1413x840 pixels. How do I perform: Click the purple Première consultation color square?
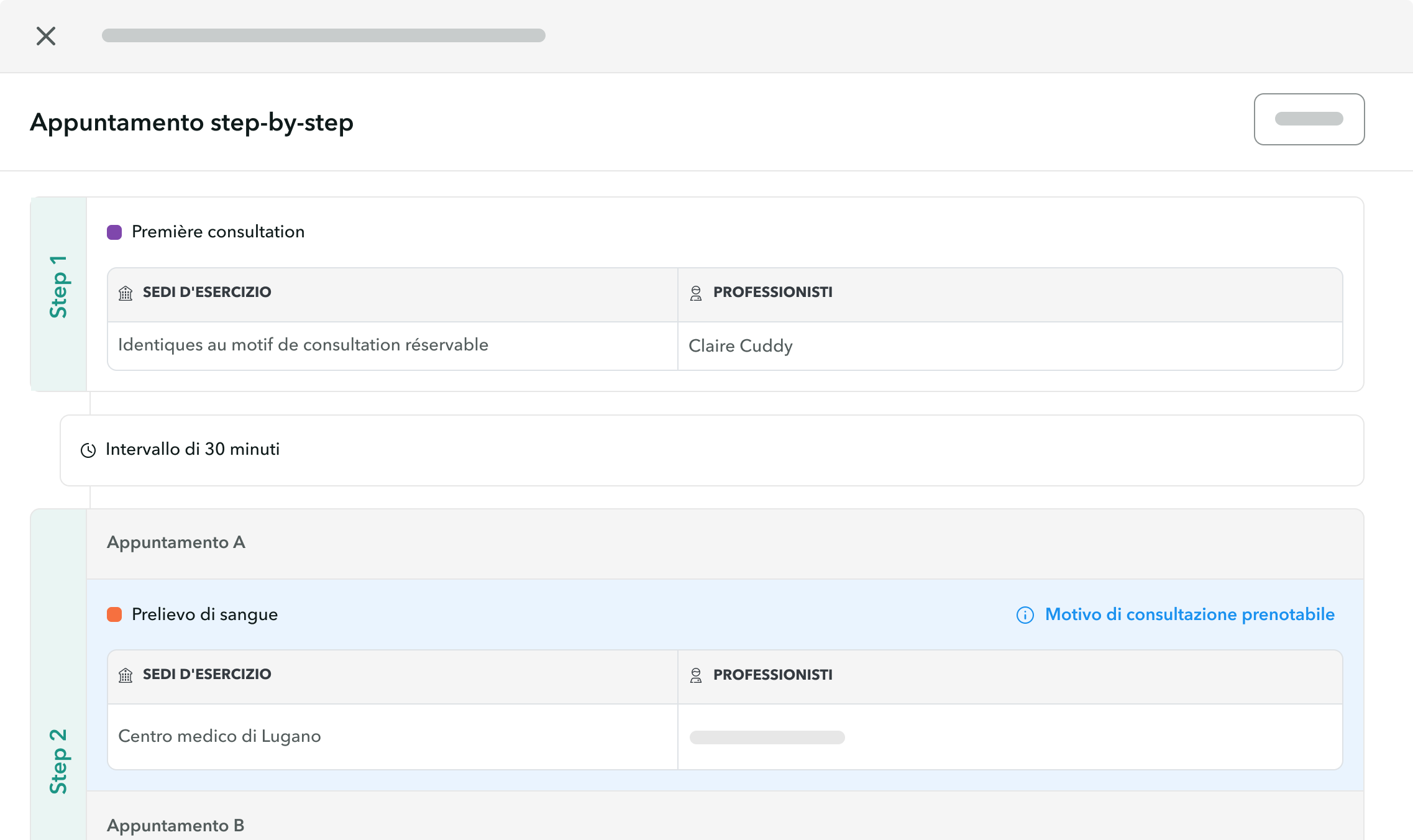click(114, 232)
